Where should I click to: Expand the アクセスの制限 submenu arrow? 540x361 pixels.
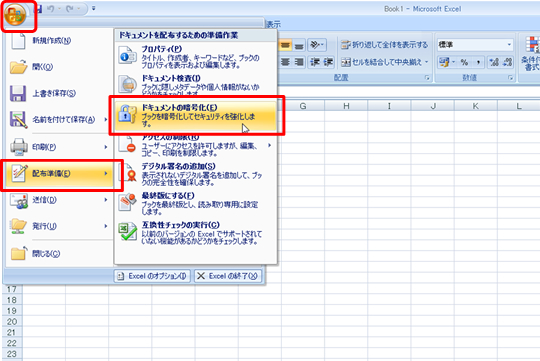click(269, 145)
